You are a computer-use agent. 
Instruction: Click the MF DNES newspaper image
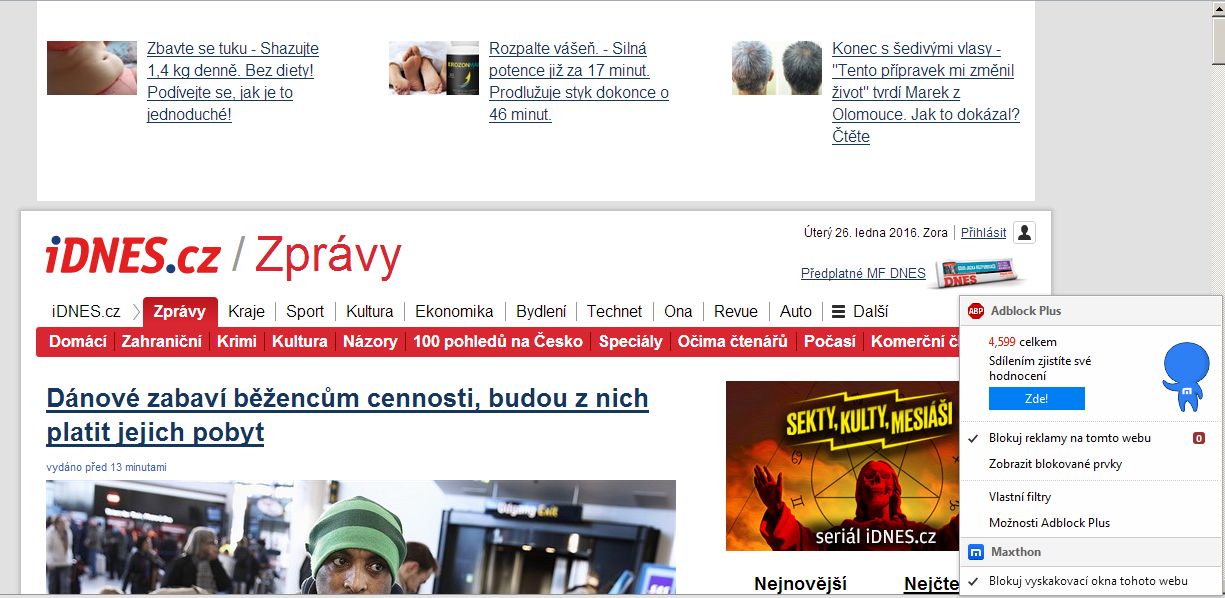tap(976, 273)
